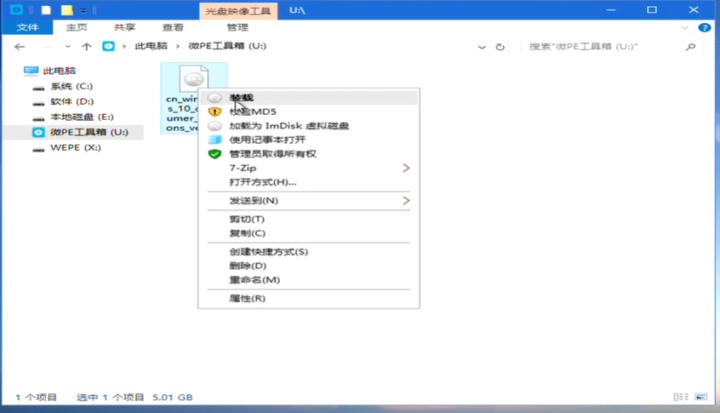The image size is (720, 413).
Task: Switch to the 查看 ribbon tab
Action: click(173, 28)
